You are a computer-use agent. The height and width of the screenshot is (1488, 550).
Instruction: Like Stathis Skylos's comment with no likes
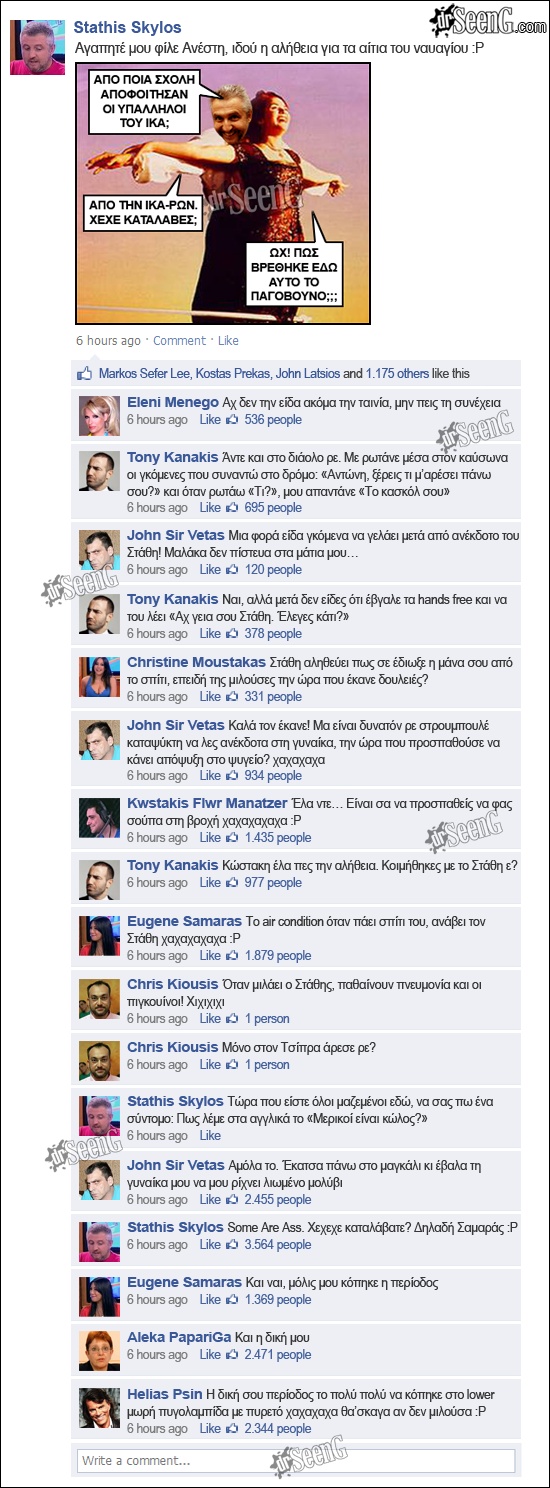tap(210, 1135)
